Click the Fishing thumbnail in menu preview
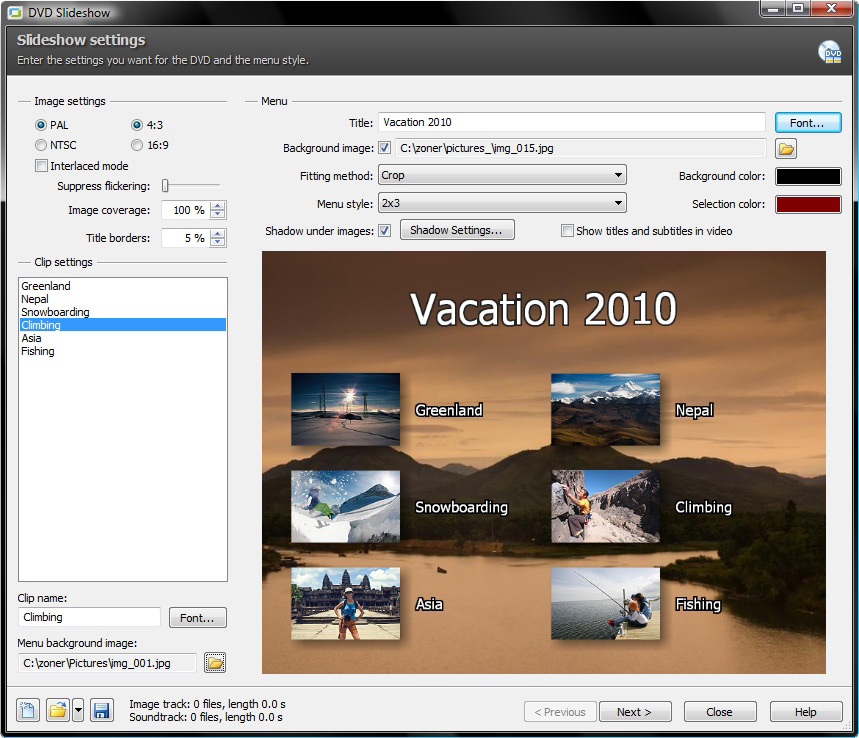859x738 pixels. pos(605,603)
